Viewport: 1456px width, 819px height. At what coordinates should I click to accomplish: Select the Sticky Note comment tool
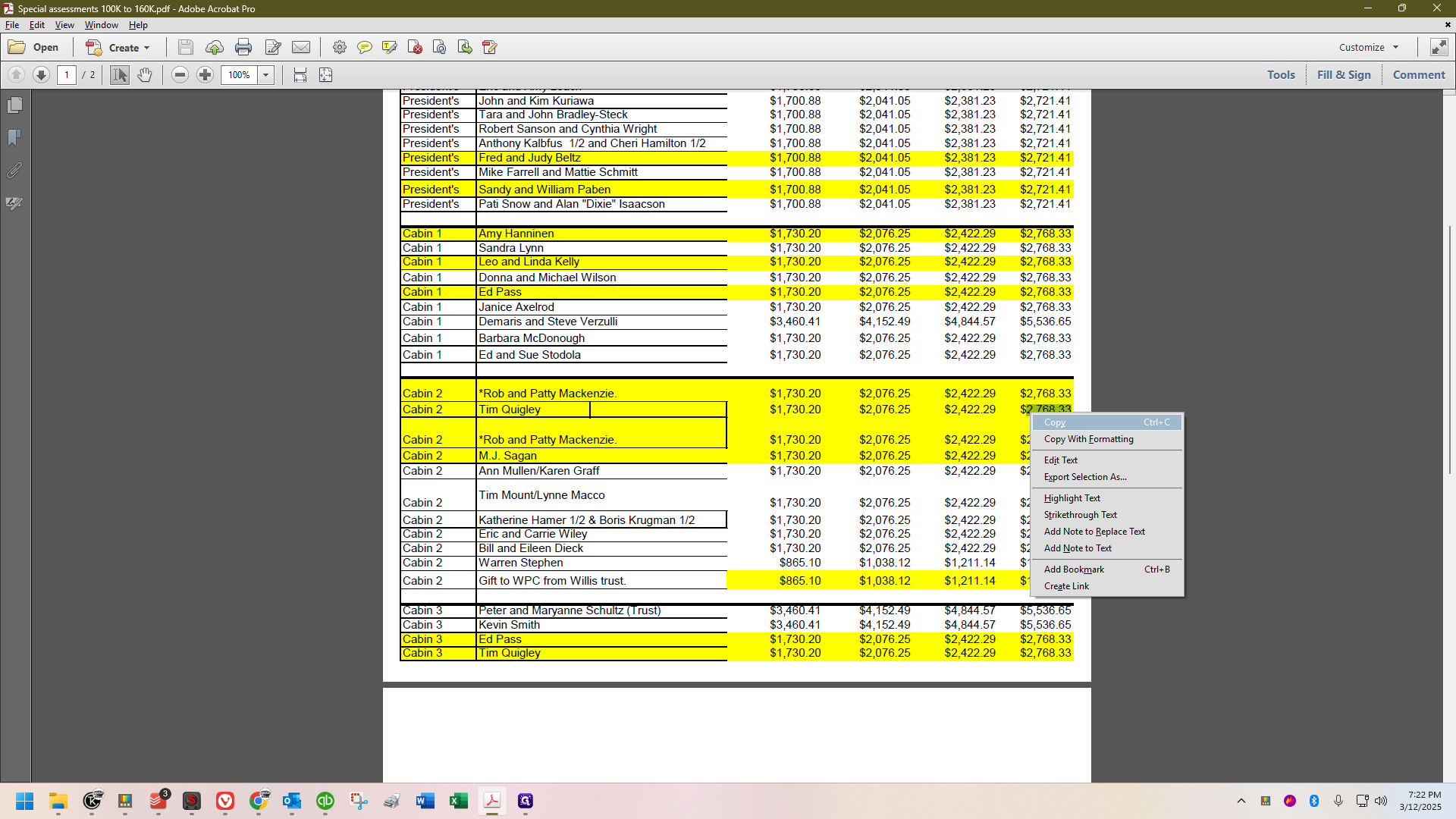(365, 47)
